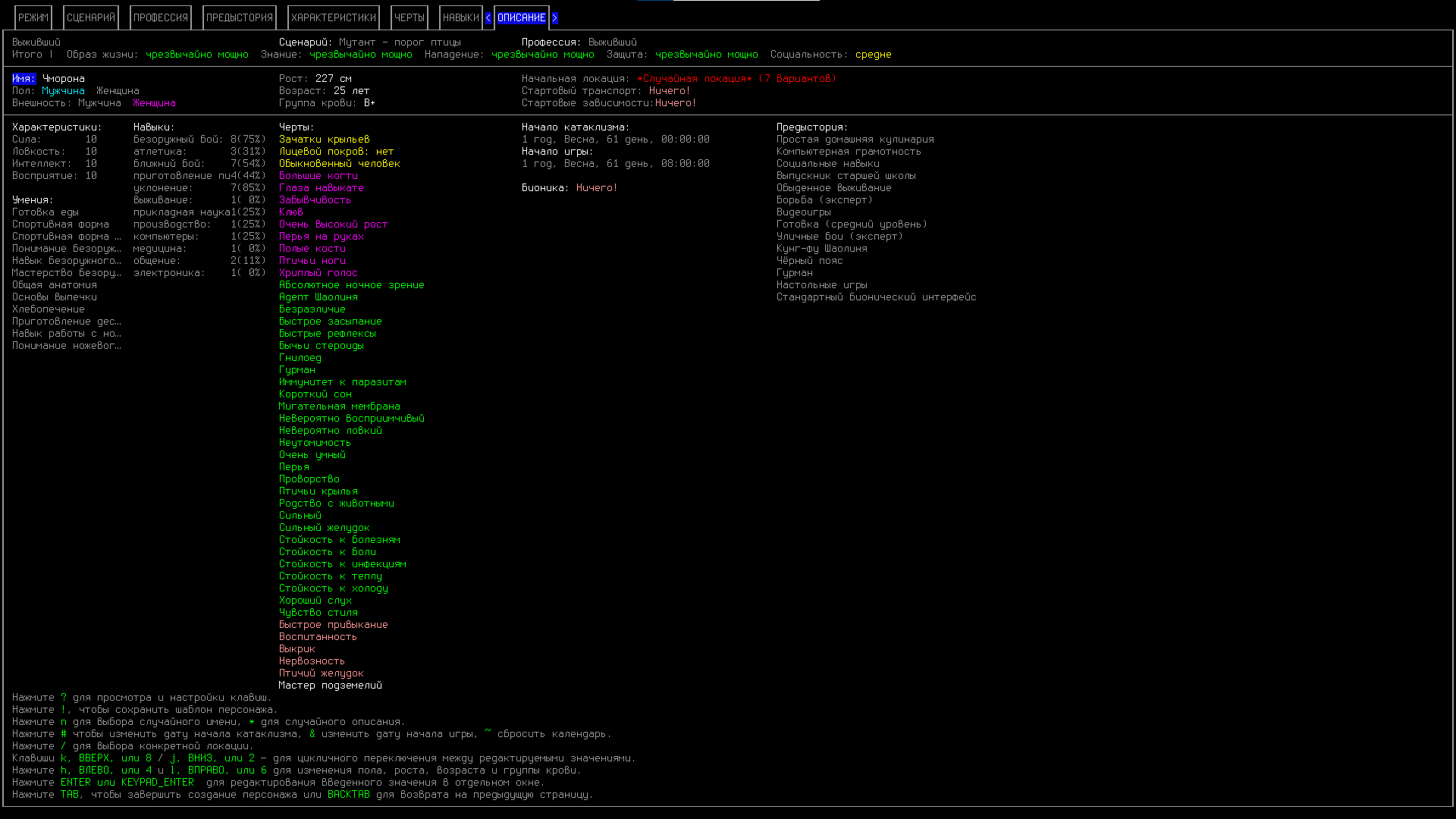The height and width of the screenshot is (819, 1456).
Task: Select Женщина in the Внешность row
Action: (154, 103)
